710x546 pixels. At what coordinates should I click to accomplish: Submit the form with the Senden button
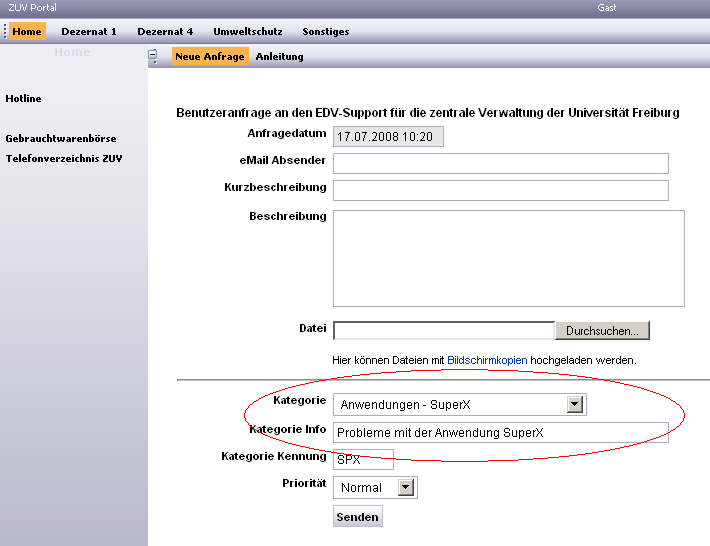tap(357, 517)
